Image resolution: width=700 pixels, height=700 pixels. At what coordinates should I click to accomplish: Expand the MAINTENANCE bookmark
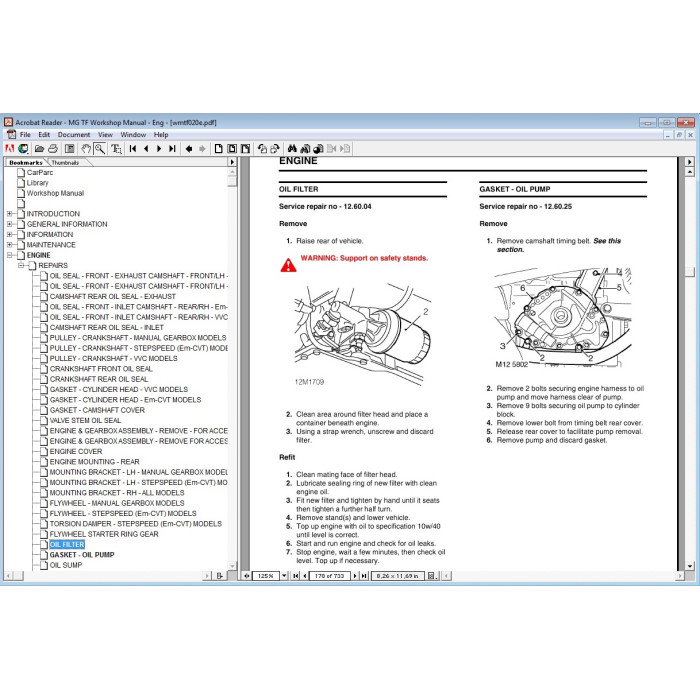[10, 245]
